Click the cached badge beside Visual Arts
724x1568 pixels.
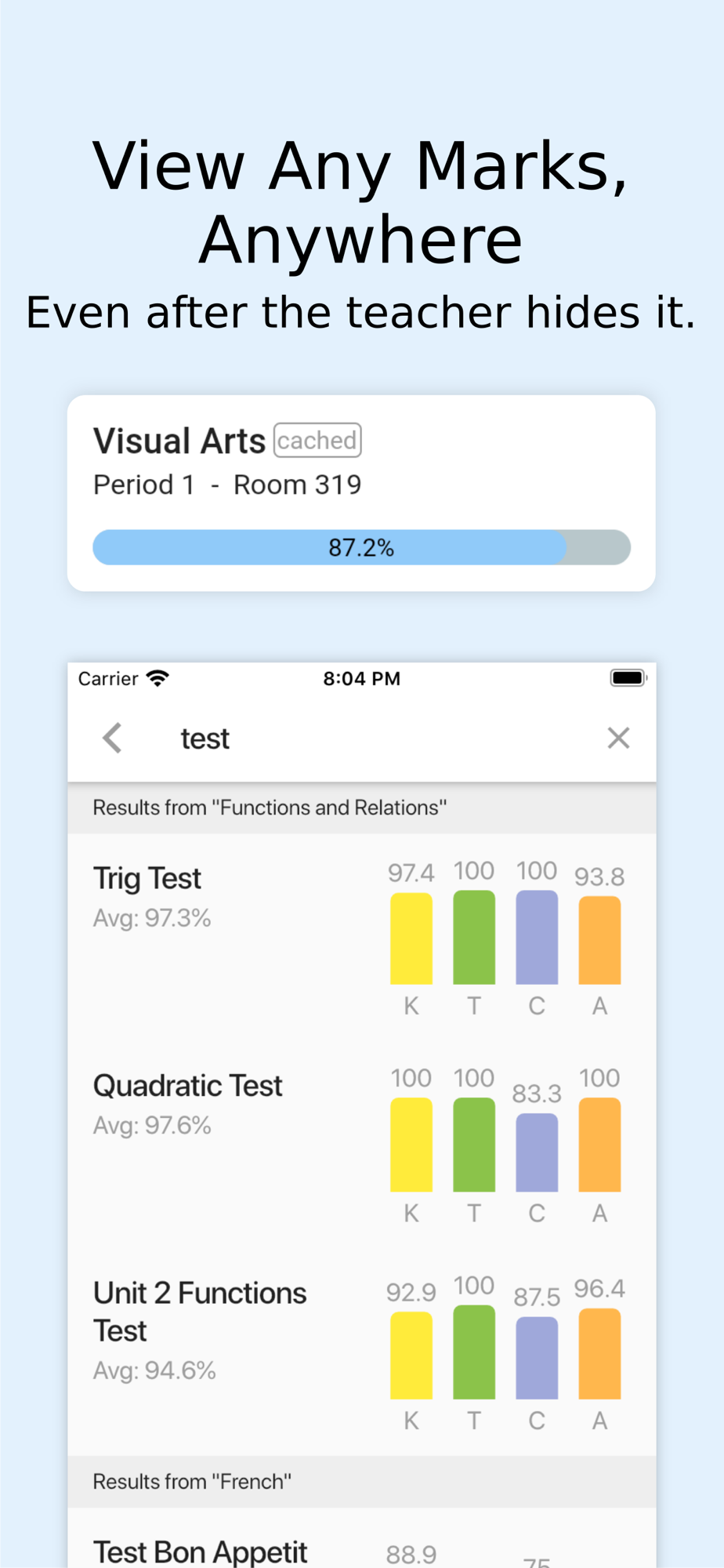[x=317, y=440]
